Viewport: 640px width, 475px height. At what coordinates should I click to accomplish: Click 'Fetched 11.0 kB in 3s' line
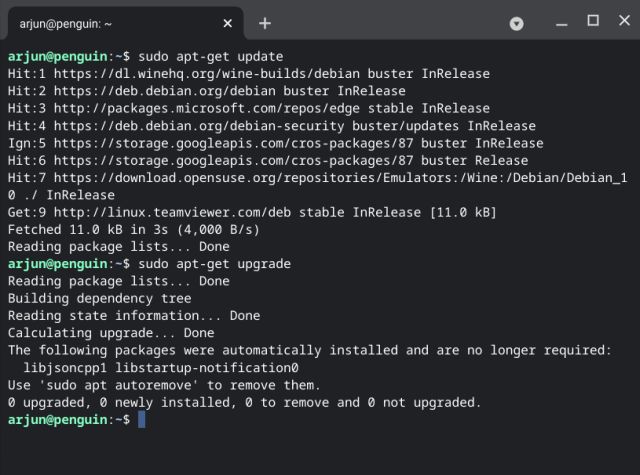[133, 230]
